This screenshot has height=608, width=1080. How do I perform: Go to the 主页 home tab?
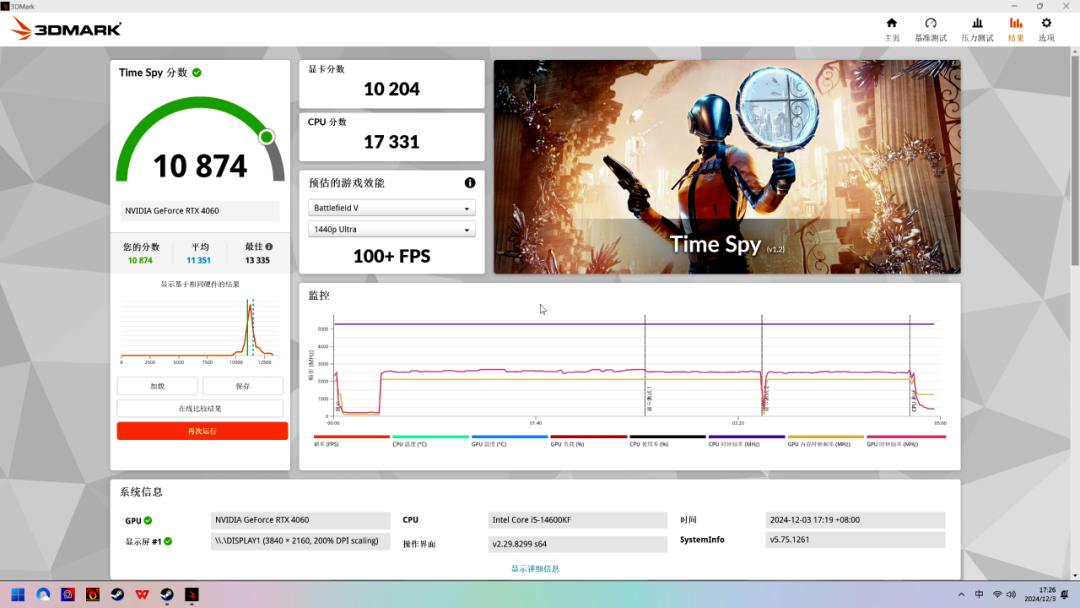click(x=892, y=29)
